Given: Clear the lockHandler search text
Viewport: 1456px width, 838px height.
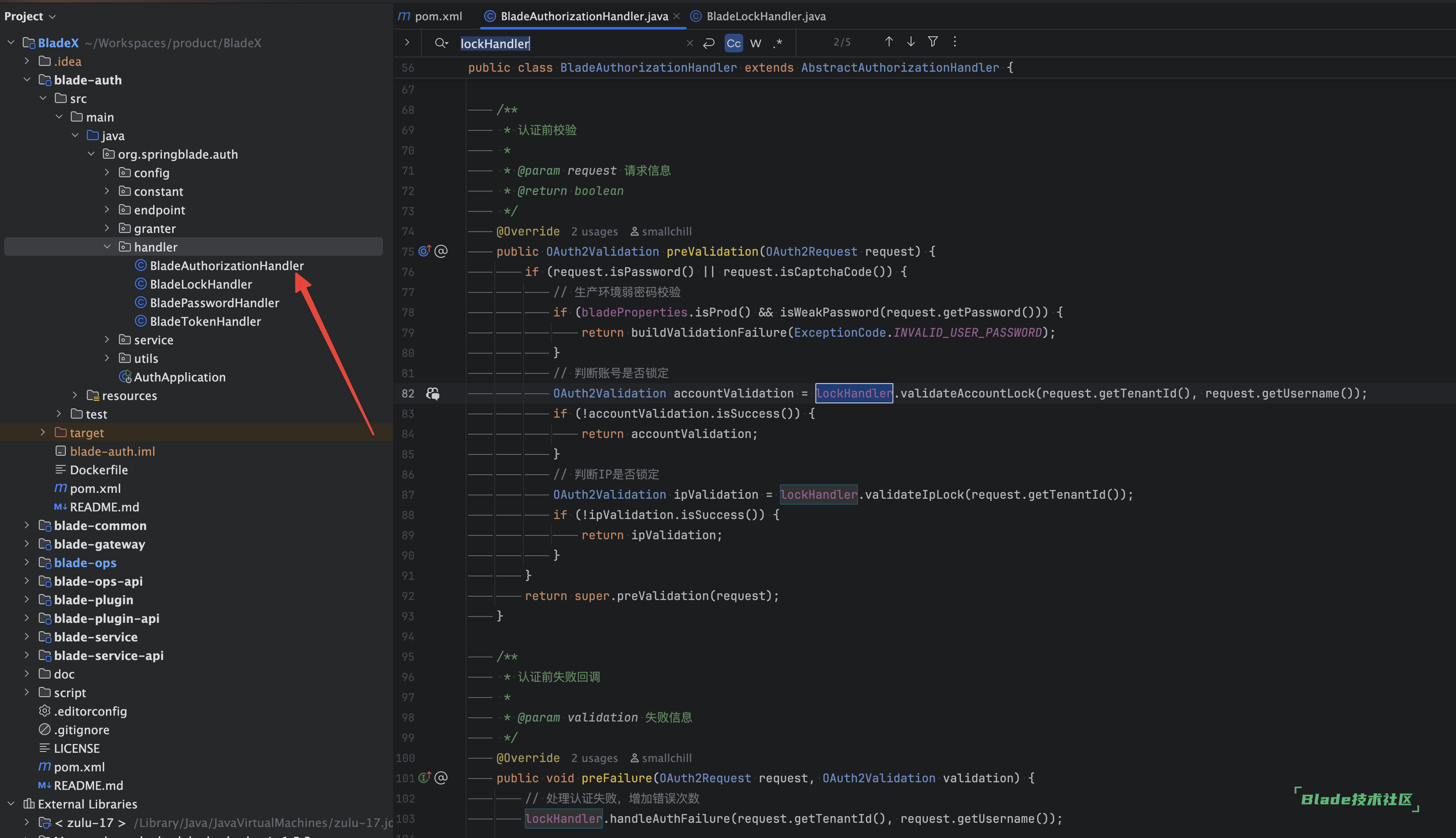Looking at the screenshot, I should click(690, 43).
